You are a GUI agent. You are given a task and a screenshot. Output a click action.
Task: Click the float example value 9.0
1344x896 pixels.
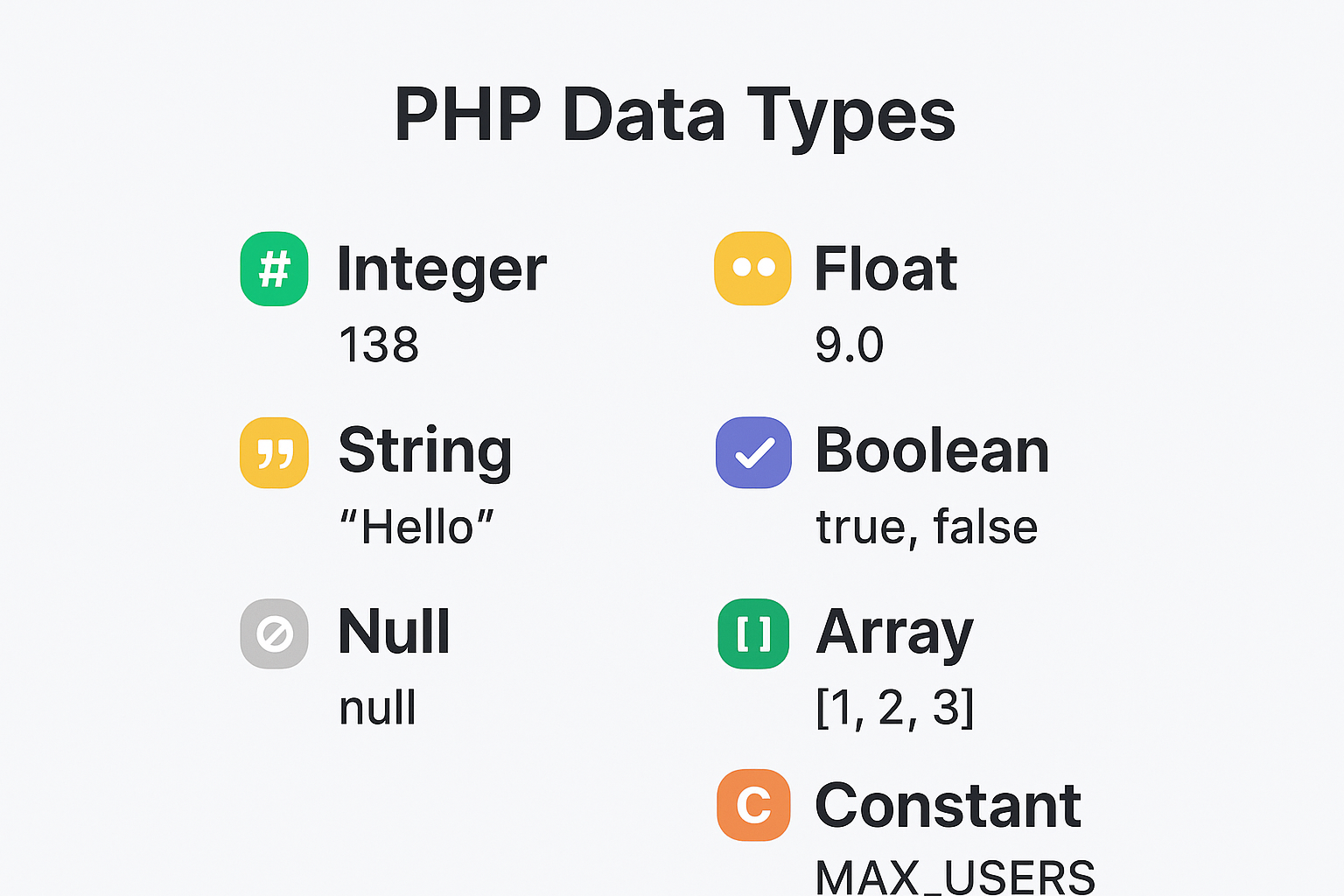coord(849,345)
